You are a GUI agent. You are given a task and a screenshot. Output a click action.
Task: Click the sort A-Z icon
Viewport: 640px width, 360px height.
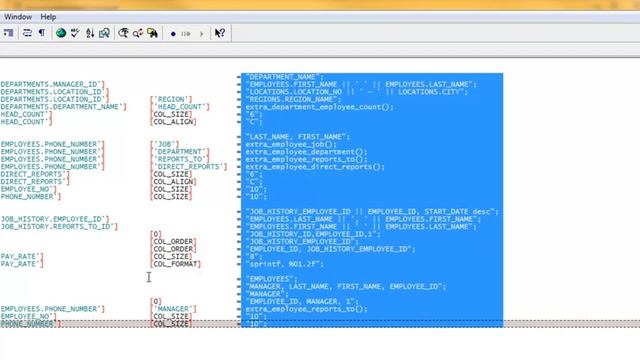90,33
